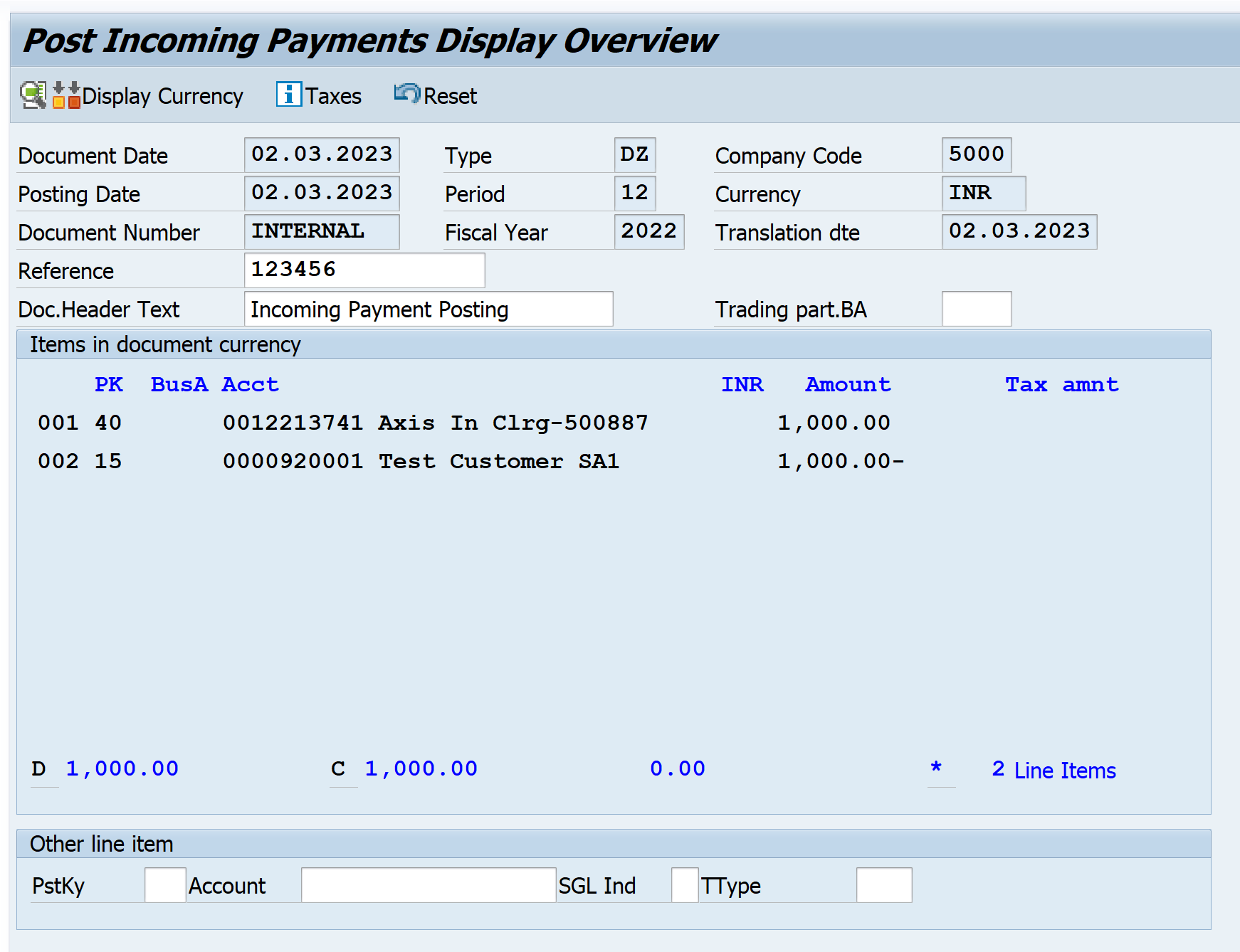This screenshot has width=1240, height=952.
Task: Click the Document Number field INTERNAL
Action: click(x=322, y=232)
